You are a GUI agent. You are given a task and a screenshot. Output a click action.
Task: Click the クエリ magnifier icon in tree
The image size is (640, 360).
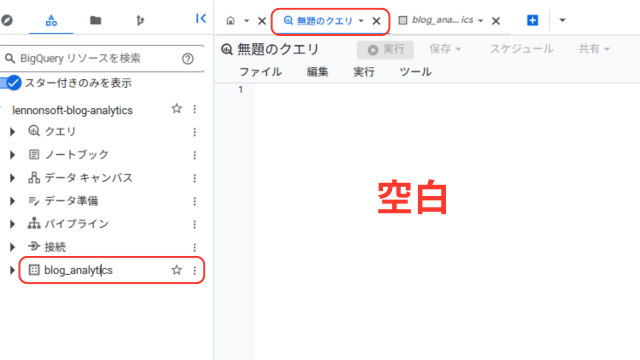[34, 131]
